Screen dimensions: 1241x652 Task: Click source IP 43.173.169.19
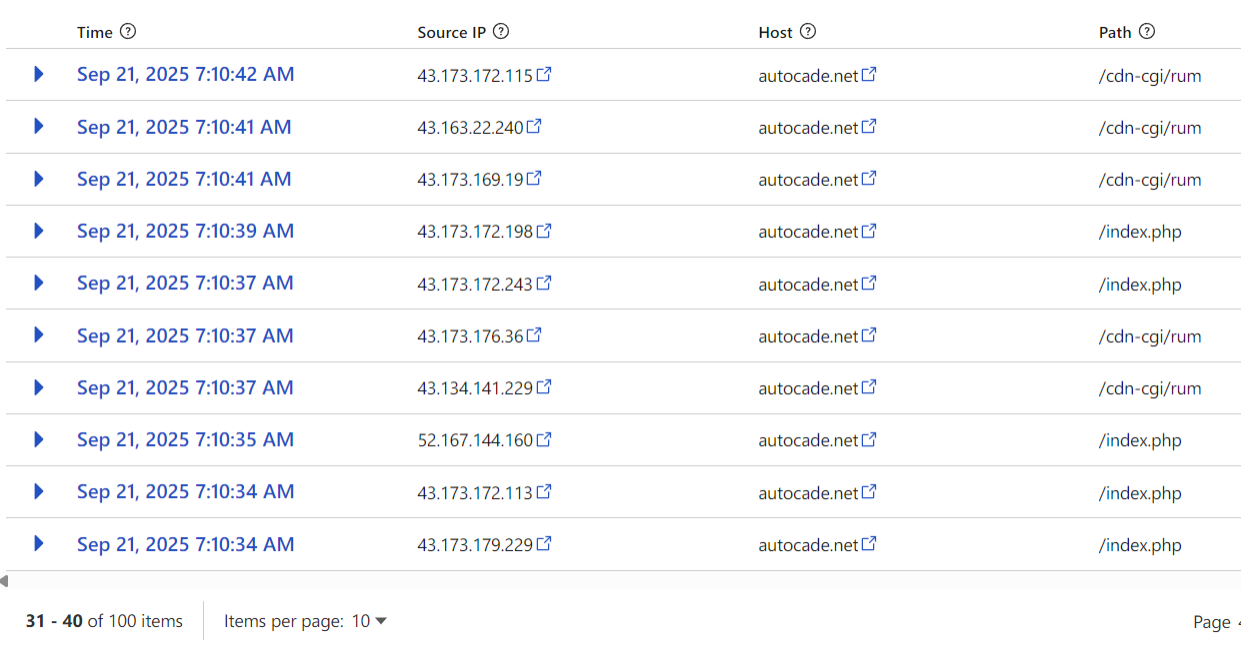click(470, 180)
